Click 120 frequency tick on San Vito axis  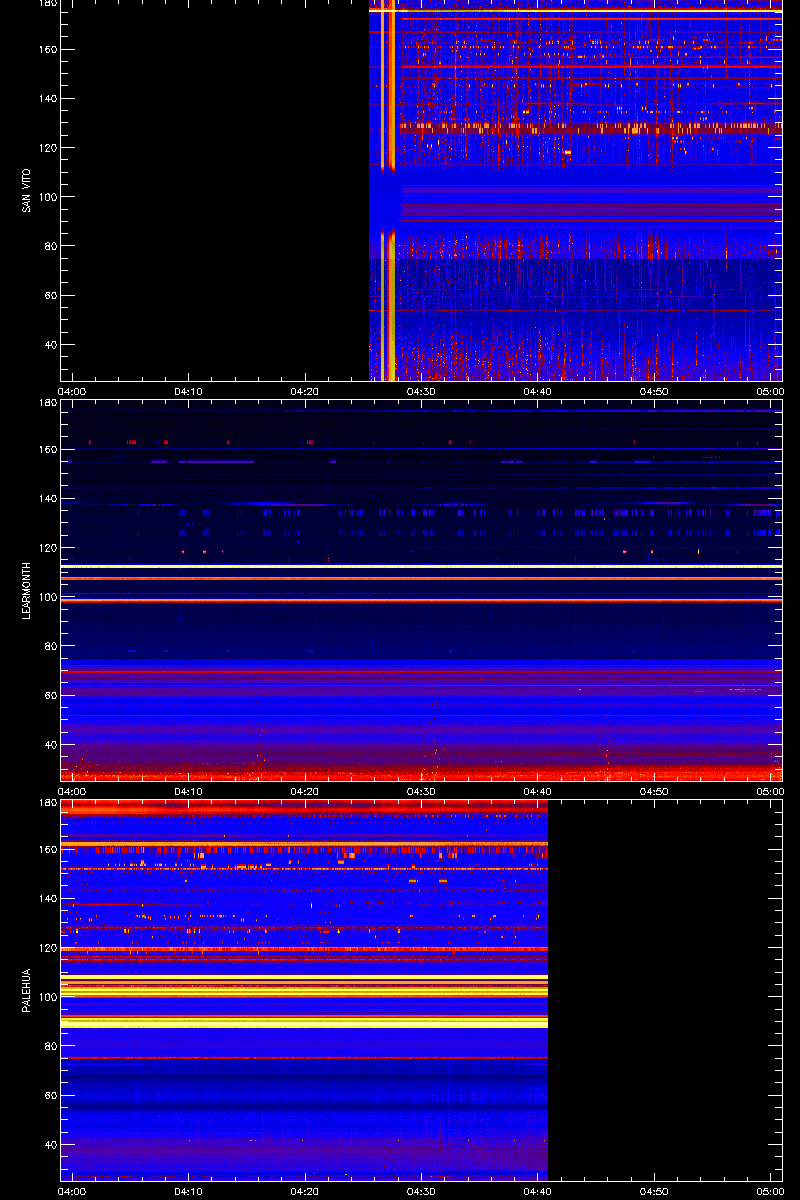(46, 148)
